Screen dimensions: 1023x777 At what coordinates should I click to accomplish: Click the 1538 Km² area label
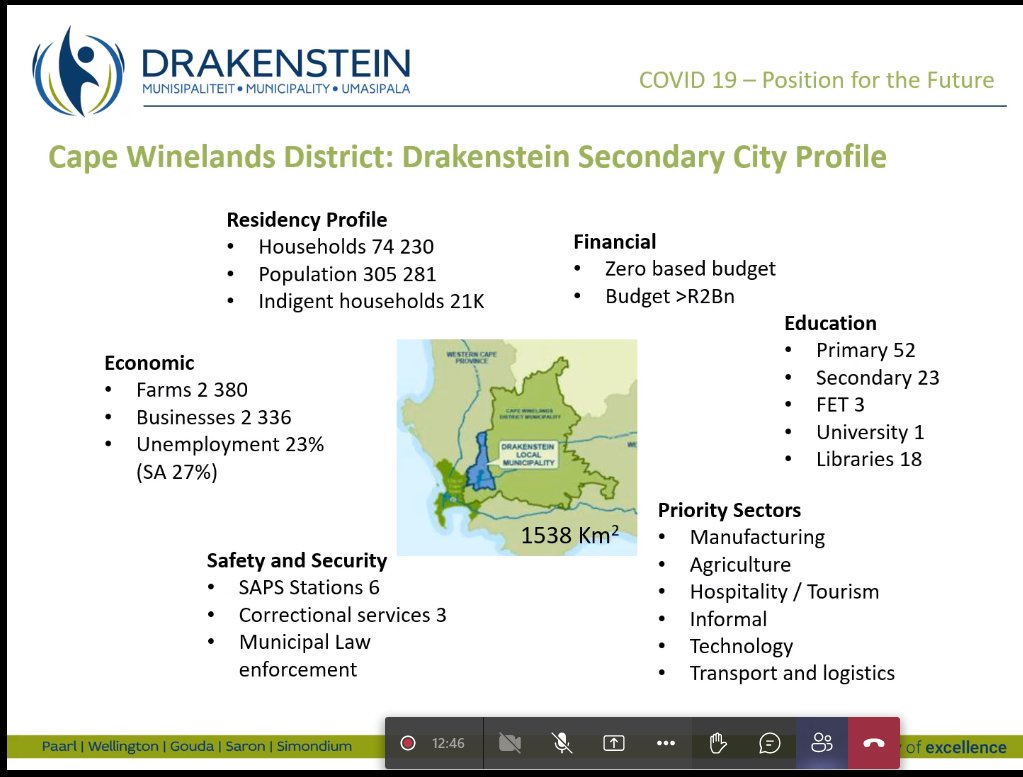coord(570,535)
